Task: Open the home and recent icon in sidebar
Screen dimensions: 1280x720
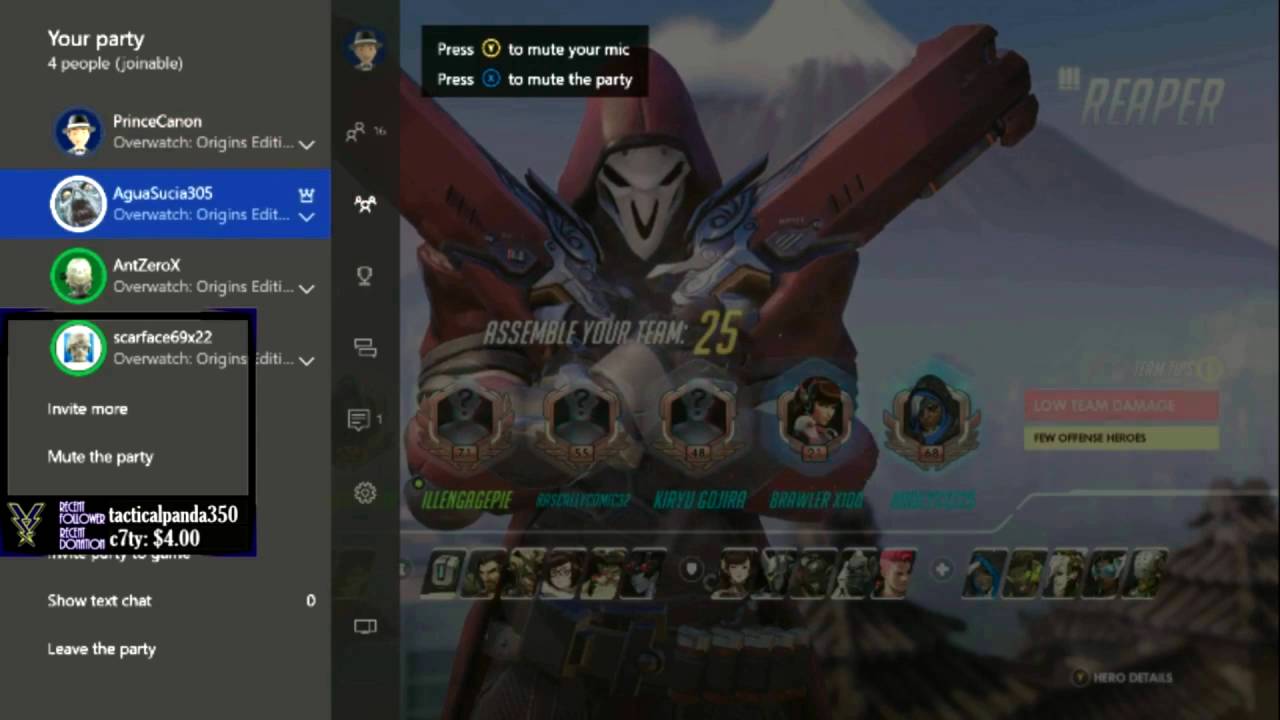Action: click(365, 348)
